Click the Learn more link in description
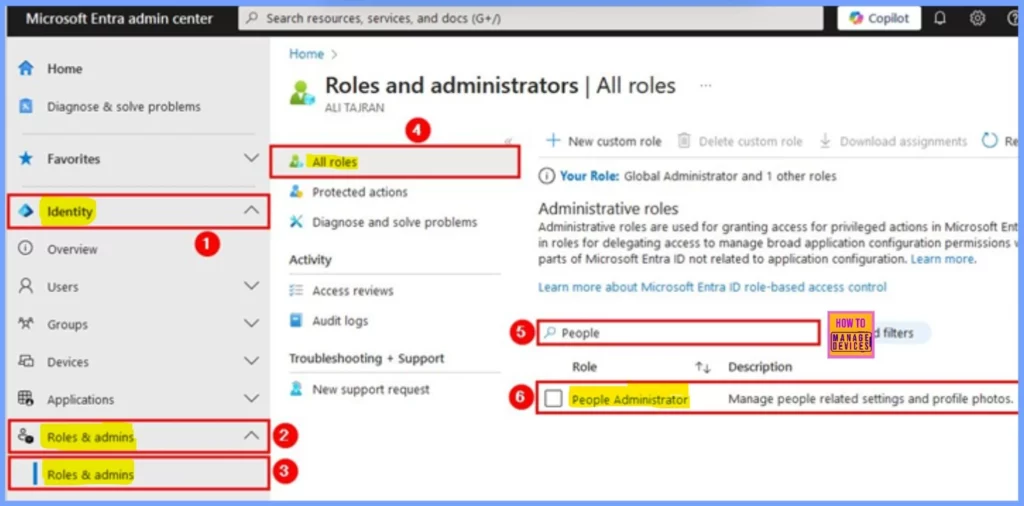 [x=942, y=259]
